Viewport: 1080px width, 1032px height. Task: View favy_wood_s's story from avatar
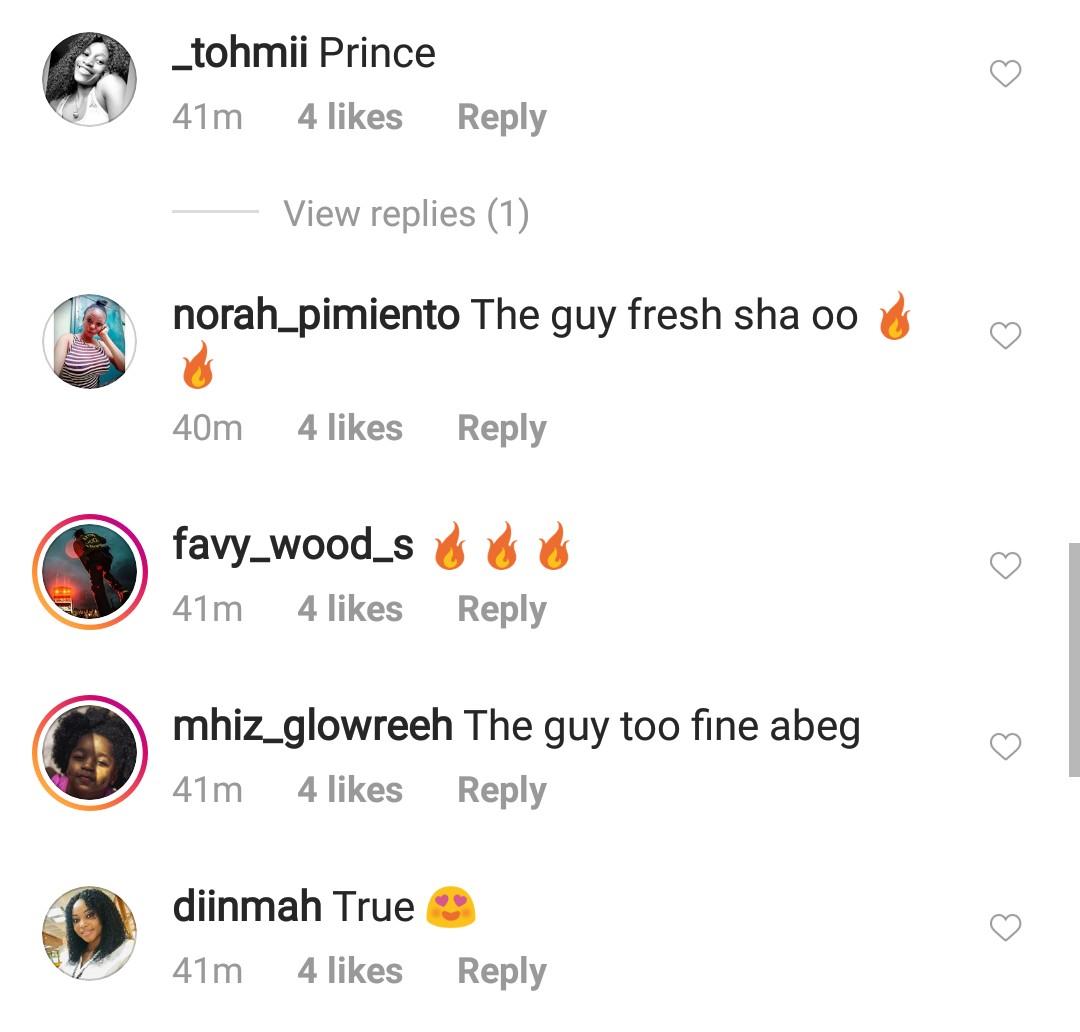[x=89, y=572]
